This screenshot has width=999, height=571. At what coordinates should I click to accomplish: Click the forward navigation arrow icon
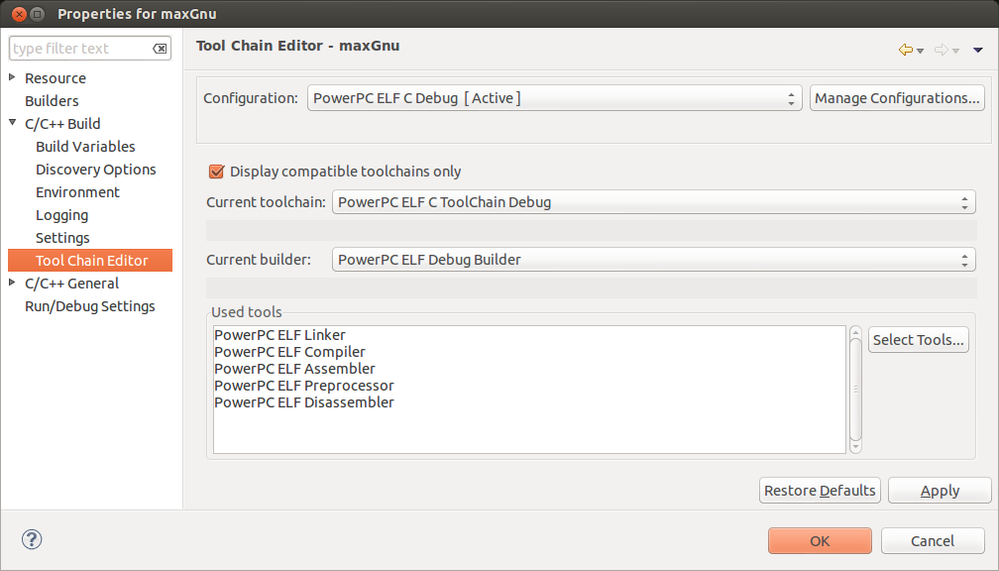click(941, 49)
